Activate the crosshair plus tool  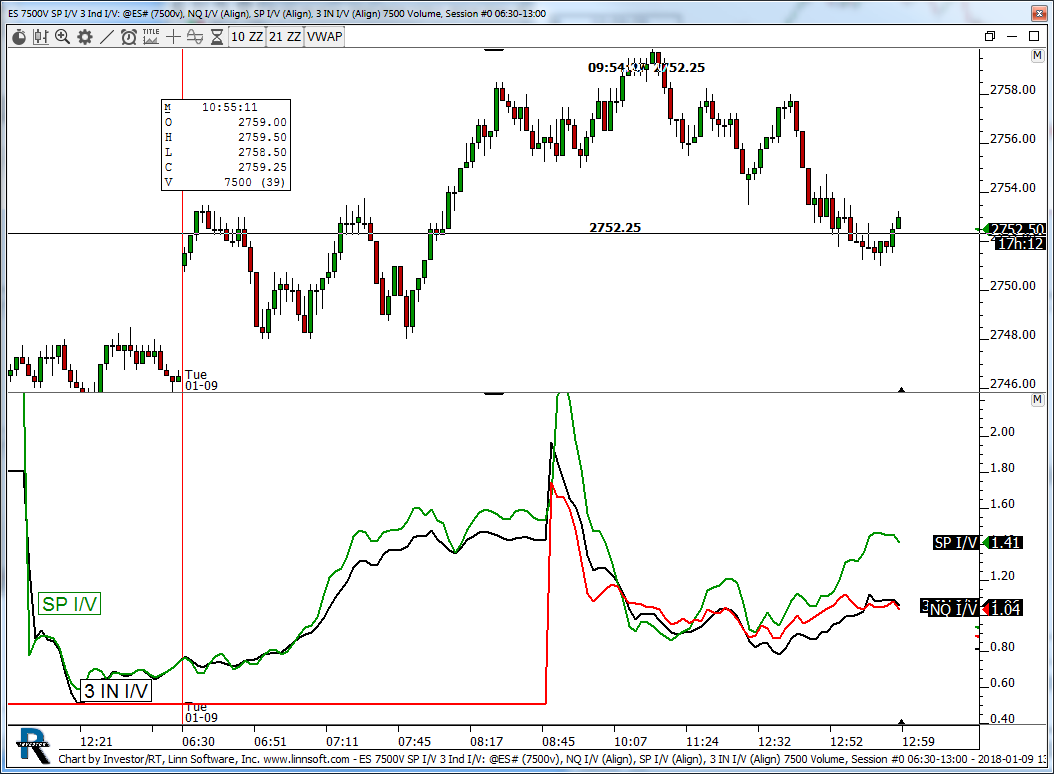point(173,37)
